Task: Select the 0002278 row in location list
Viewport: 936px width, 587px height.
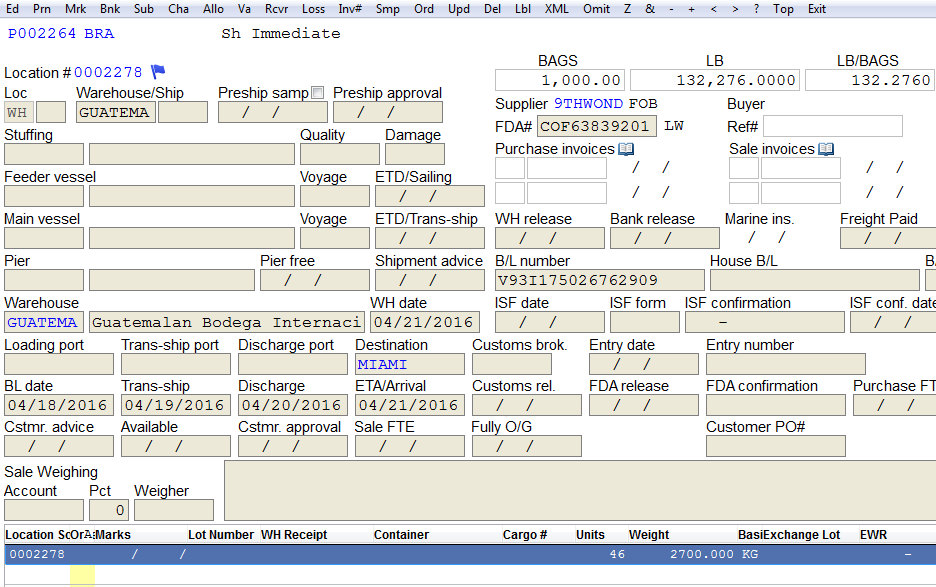Action: [470, 554]
